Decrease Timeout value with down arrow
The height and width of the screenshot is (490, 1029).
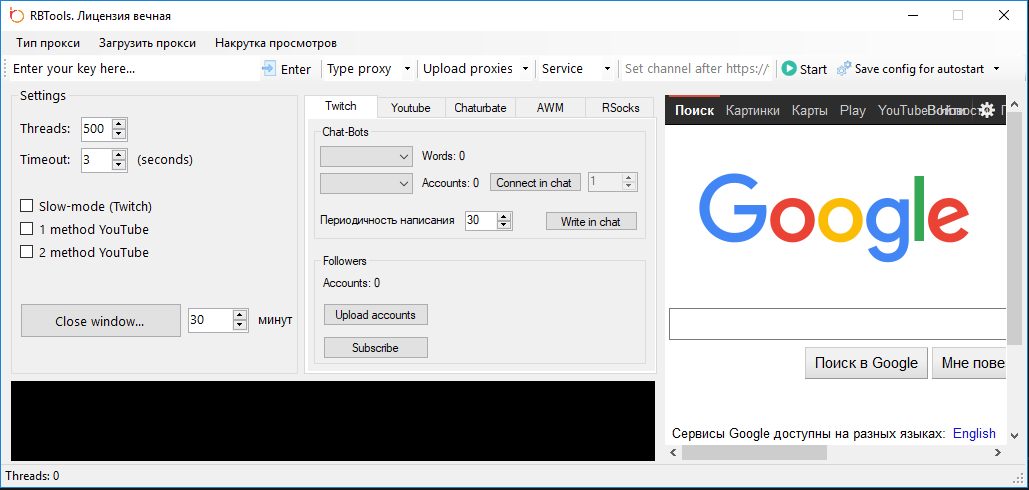pyautogui.click(x=119, y=164)
